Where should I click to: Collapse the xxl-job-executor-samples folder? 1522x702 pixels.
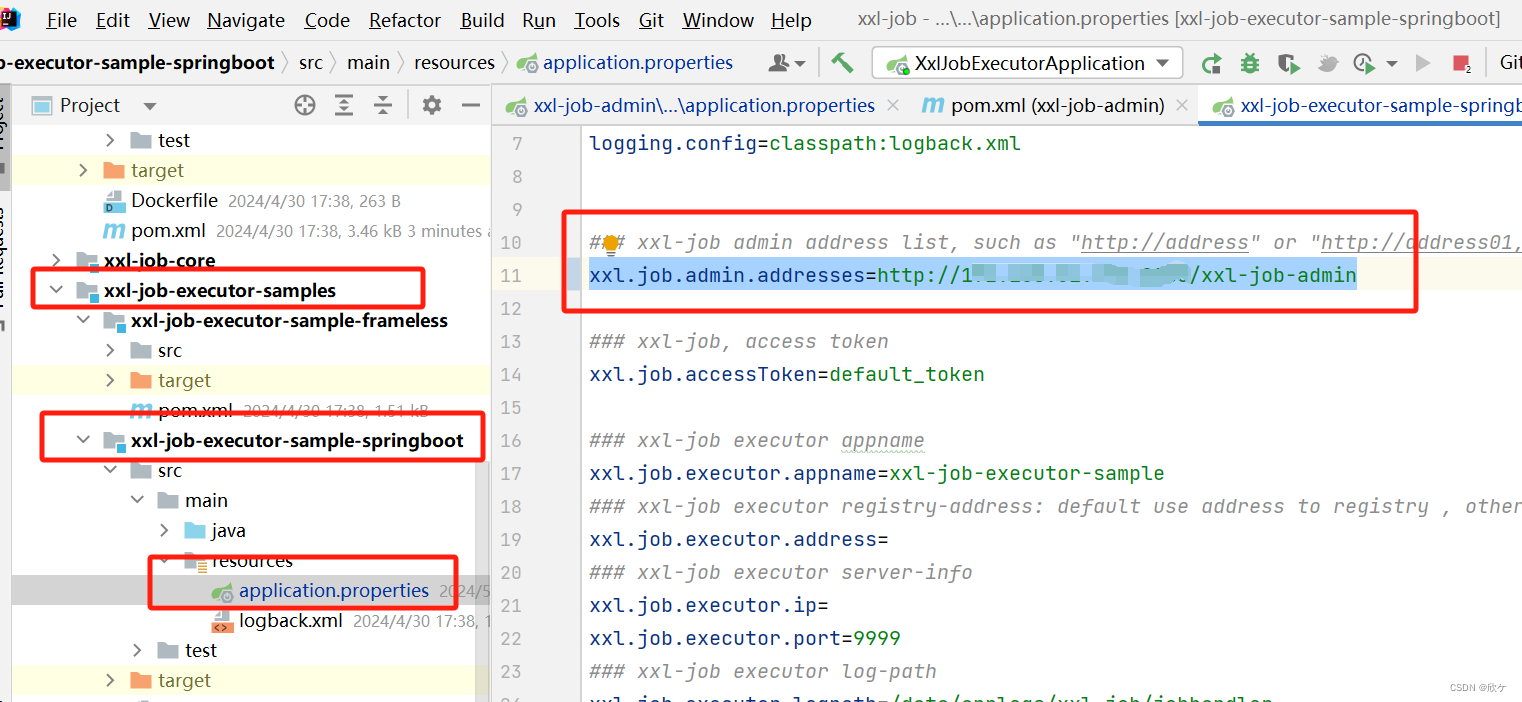[x=57, y=289]
